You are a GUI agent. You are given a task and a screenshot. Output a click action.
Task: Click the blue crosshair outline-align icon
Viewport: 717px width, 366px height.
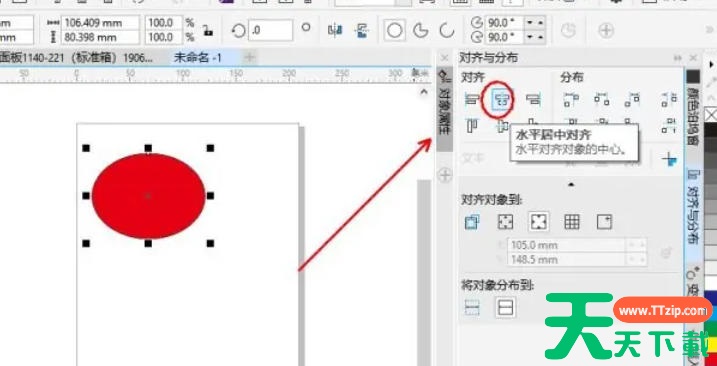click(x=669, y=159)
